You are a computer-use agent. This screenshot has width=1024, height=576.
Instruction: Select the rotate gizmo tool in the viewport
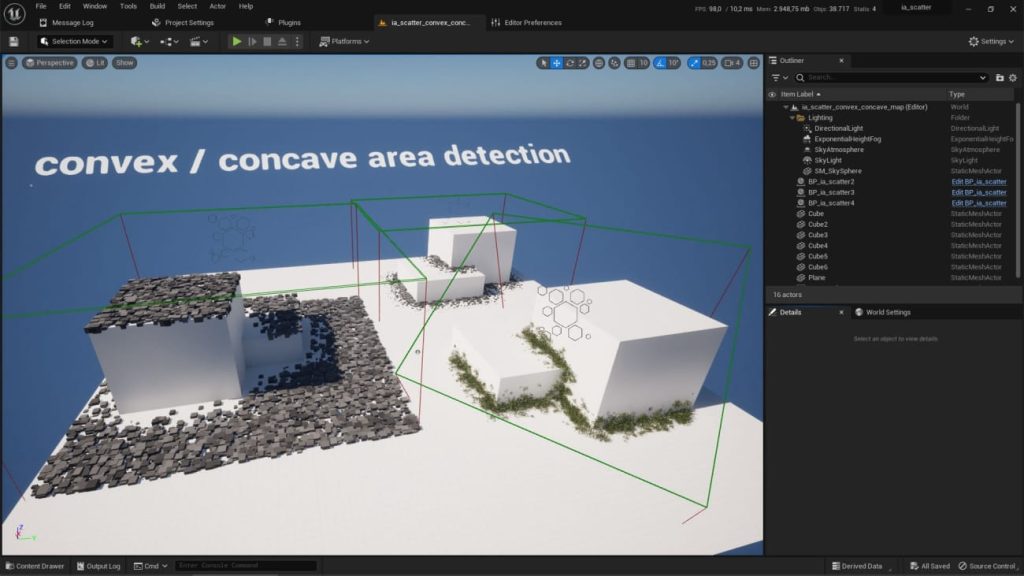point(570,63)
